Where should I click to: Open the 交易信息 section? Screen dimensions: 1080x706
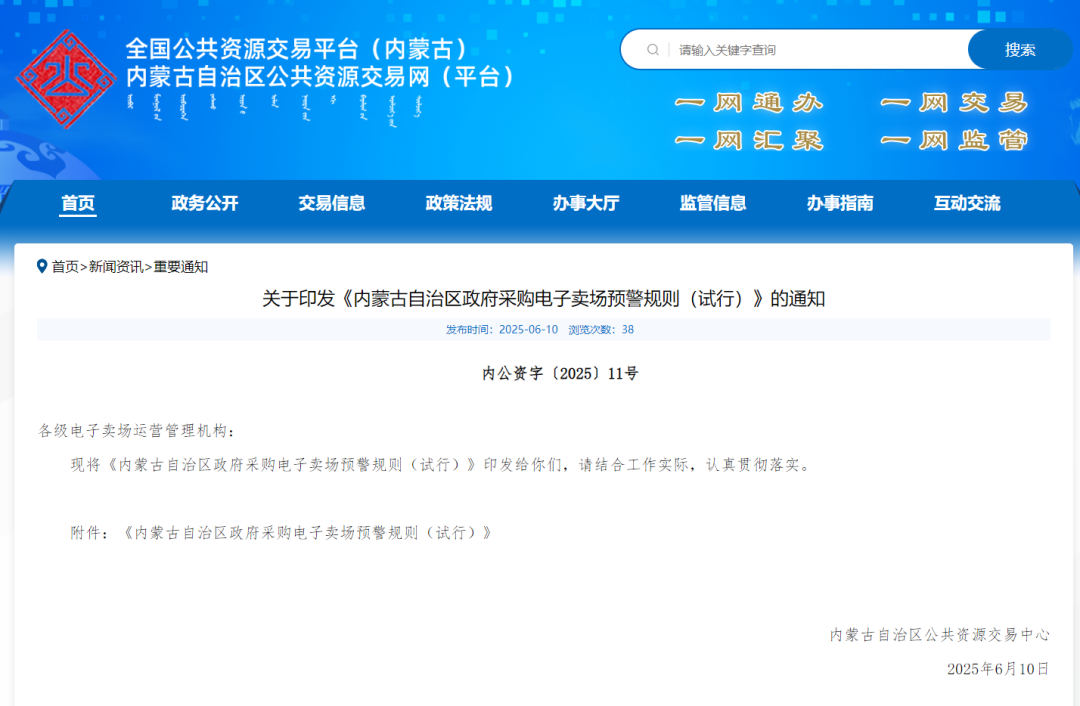click(332, 202)
